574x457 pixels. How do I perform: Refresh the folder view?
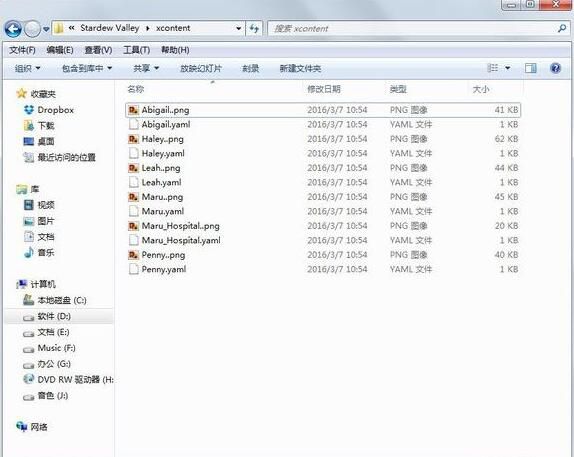254,28
